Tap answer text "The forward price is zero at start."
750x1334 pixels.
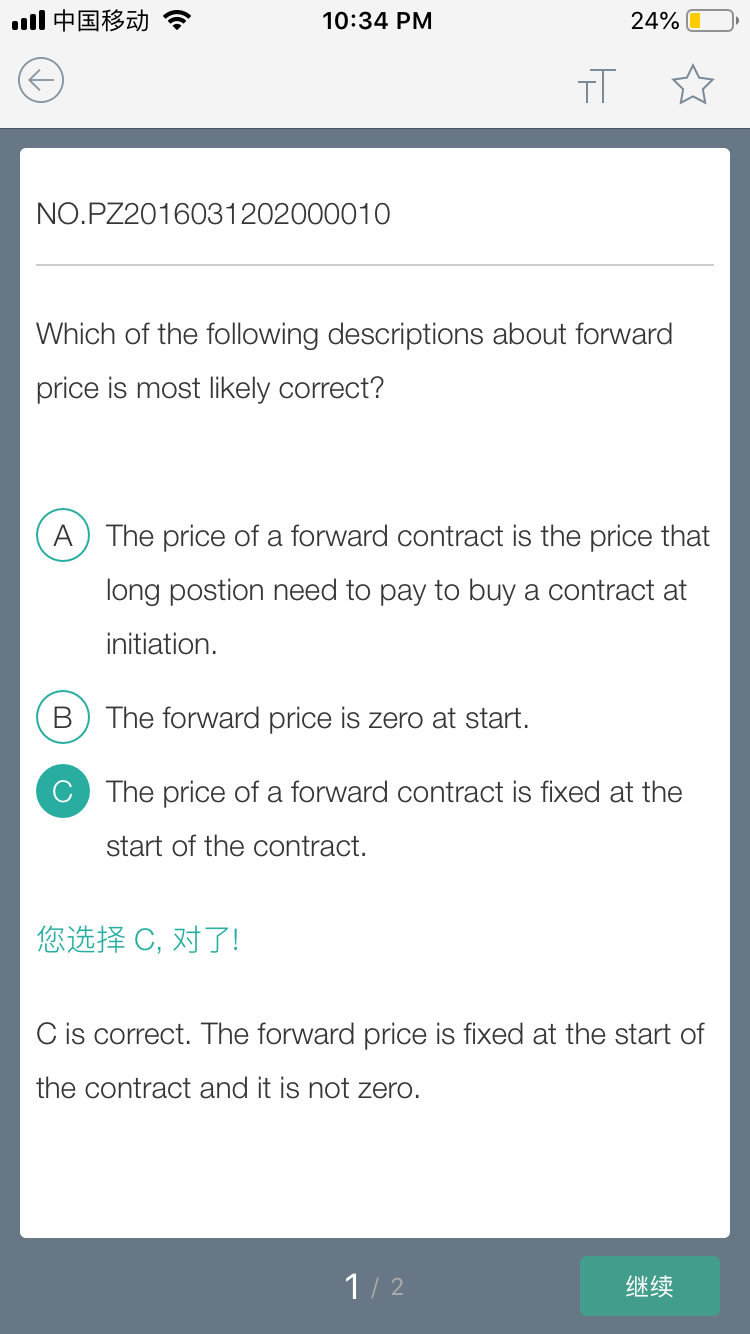coord(318,718)
